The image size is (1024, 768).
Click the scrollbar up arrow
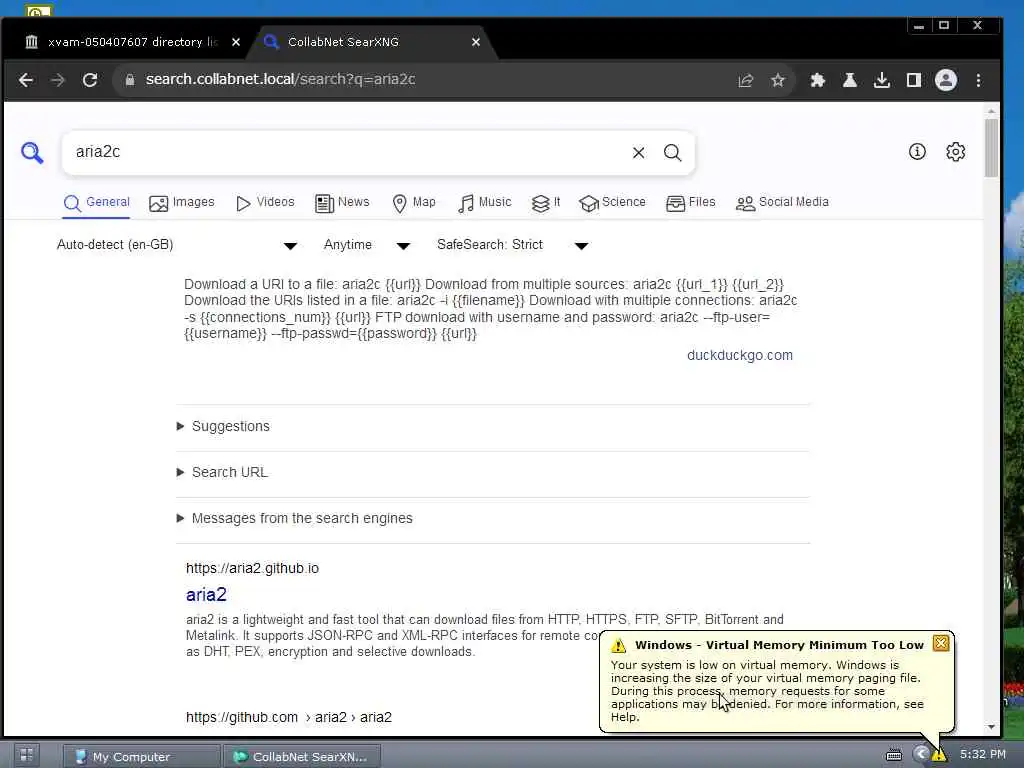tap(991, 111)
